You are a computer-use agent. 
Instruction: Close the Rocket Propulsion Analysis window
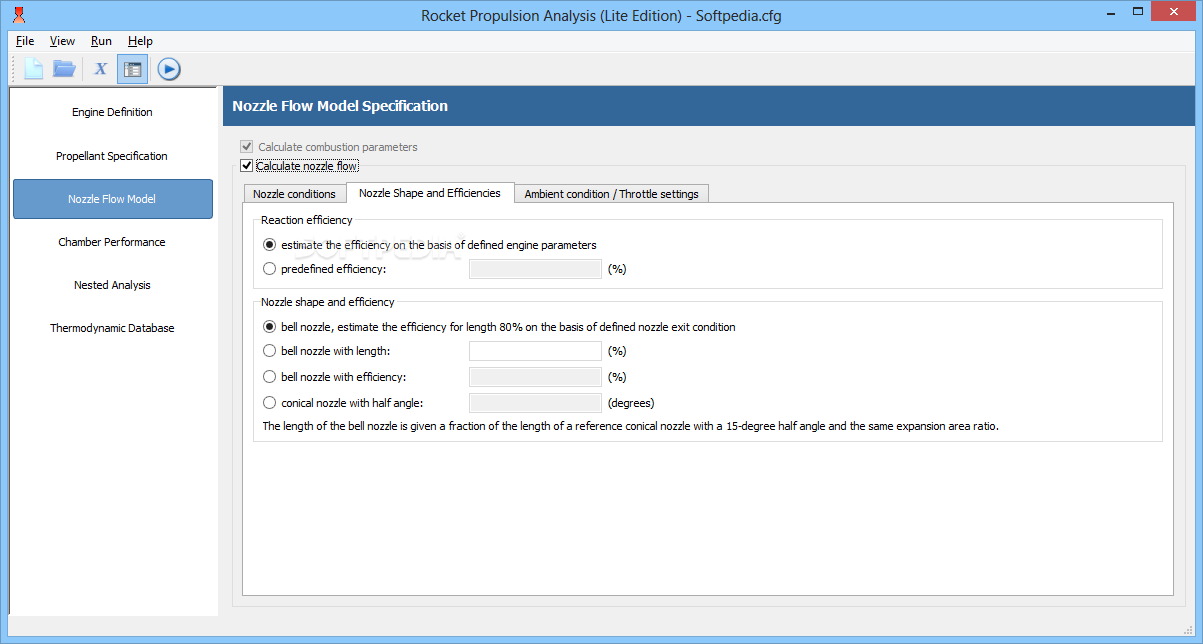[x=1175, y=13]
